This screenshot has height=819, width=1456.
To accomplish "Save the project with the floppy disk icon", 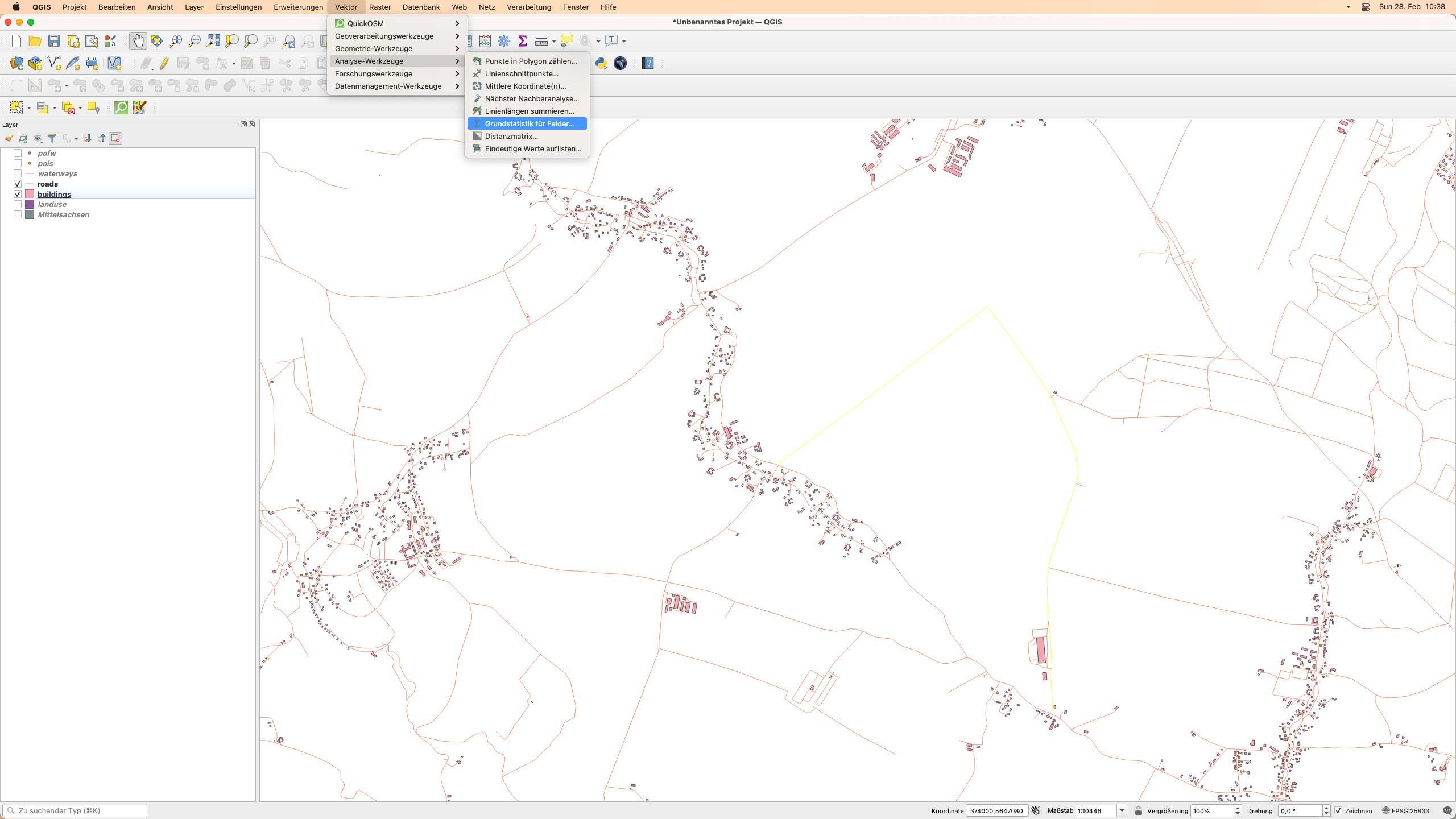I will [x=54, y=41].
